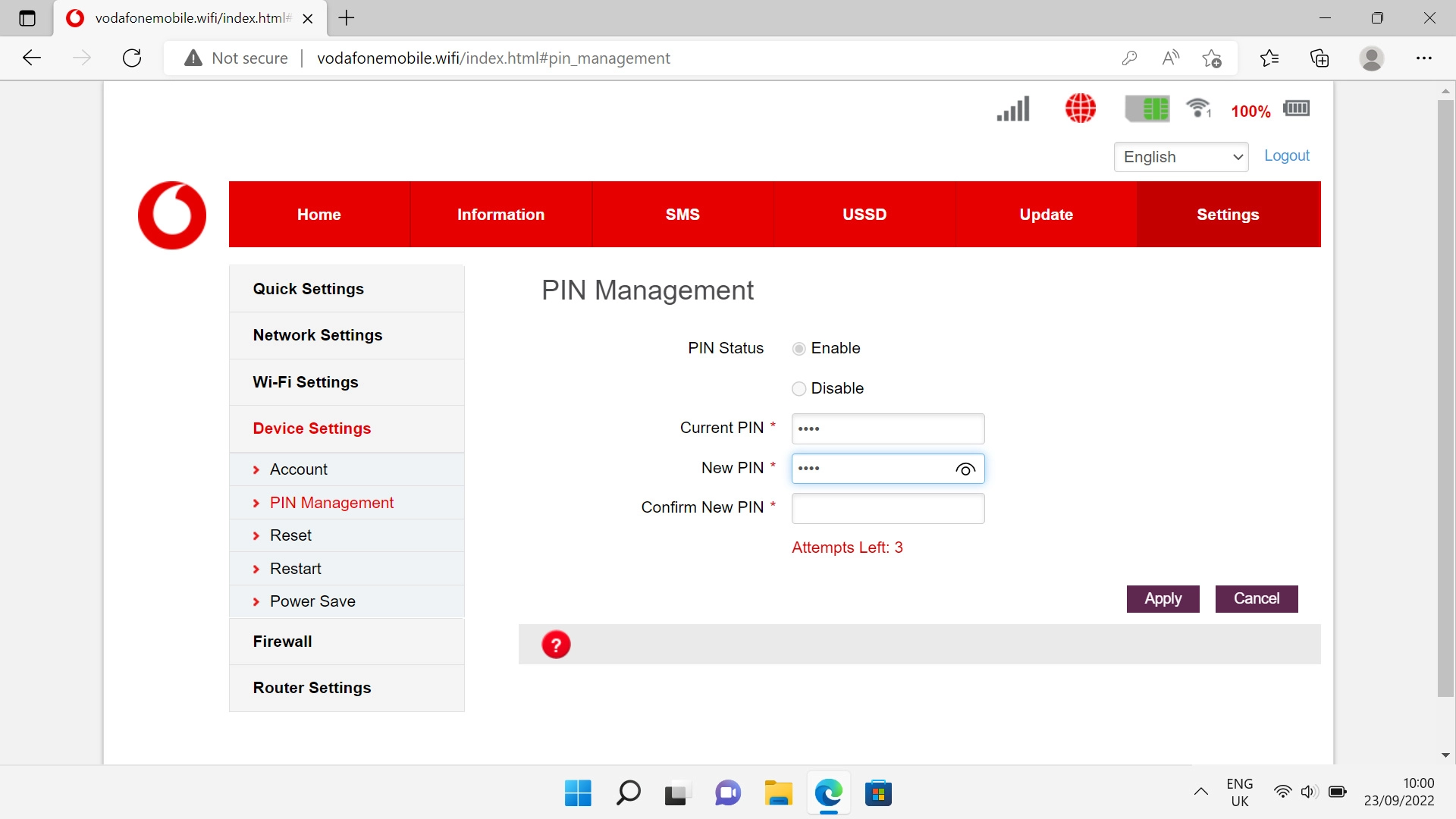Go to the Information tab
Screen dimensions: 1456x819
coord(500,215)
